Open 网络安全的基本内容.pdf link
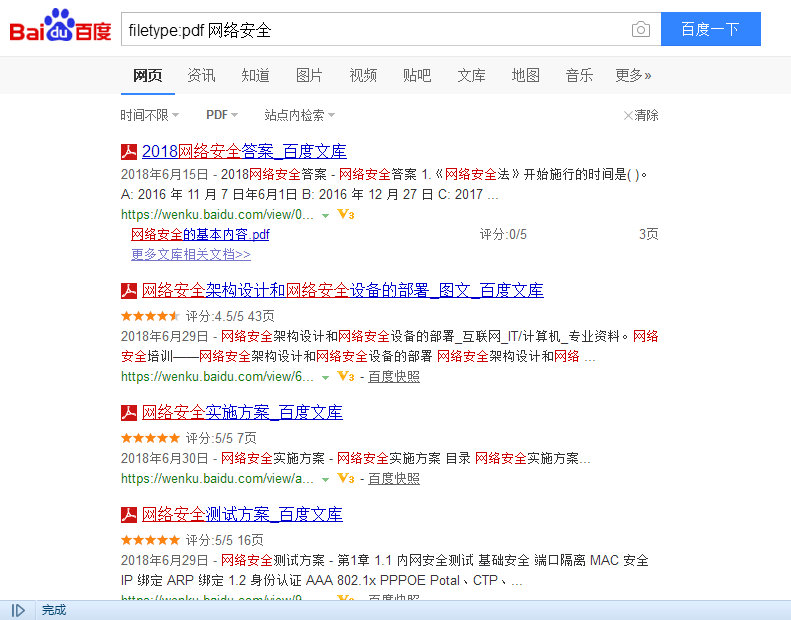The height and width of the screenshot is (620, 791). pos(200,235)
